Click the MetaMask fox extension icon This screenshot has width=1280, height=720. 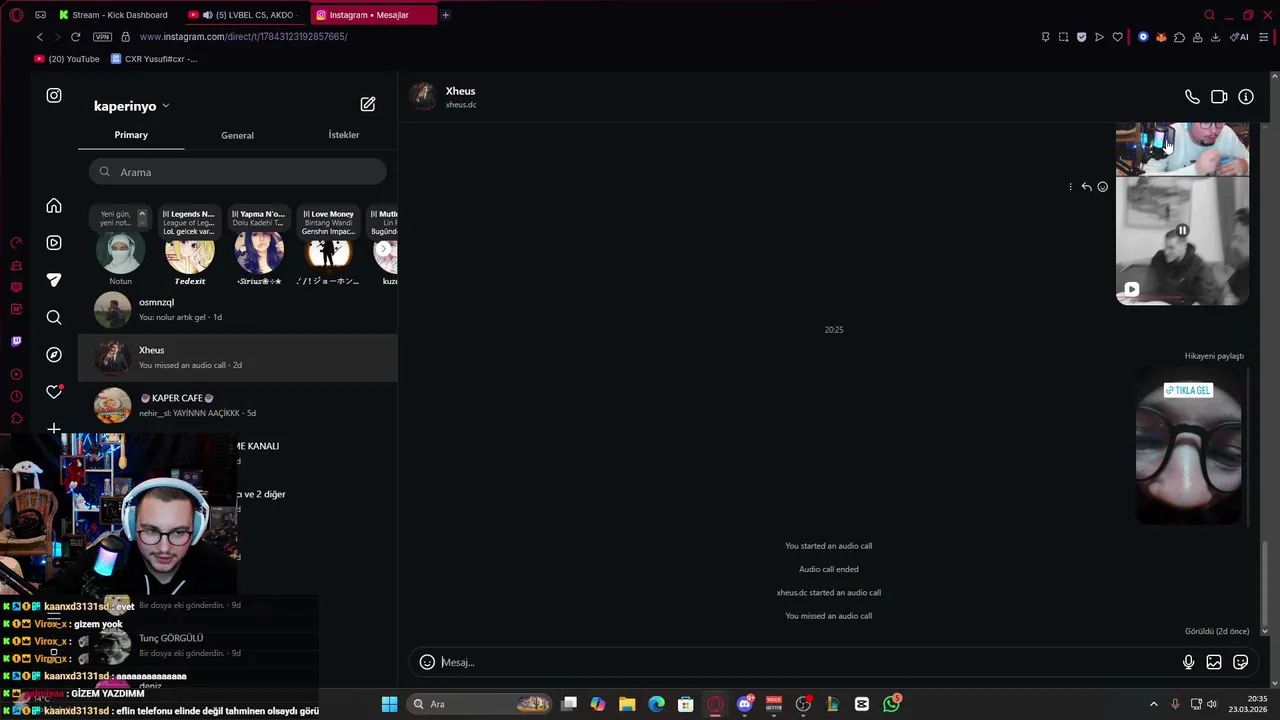click(1161, 37)
